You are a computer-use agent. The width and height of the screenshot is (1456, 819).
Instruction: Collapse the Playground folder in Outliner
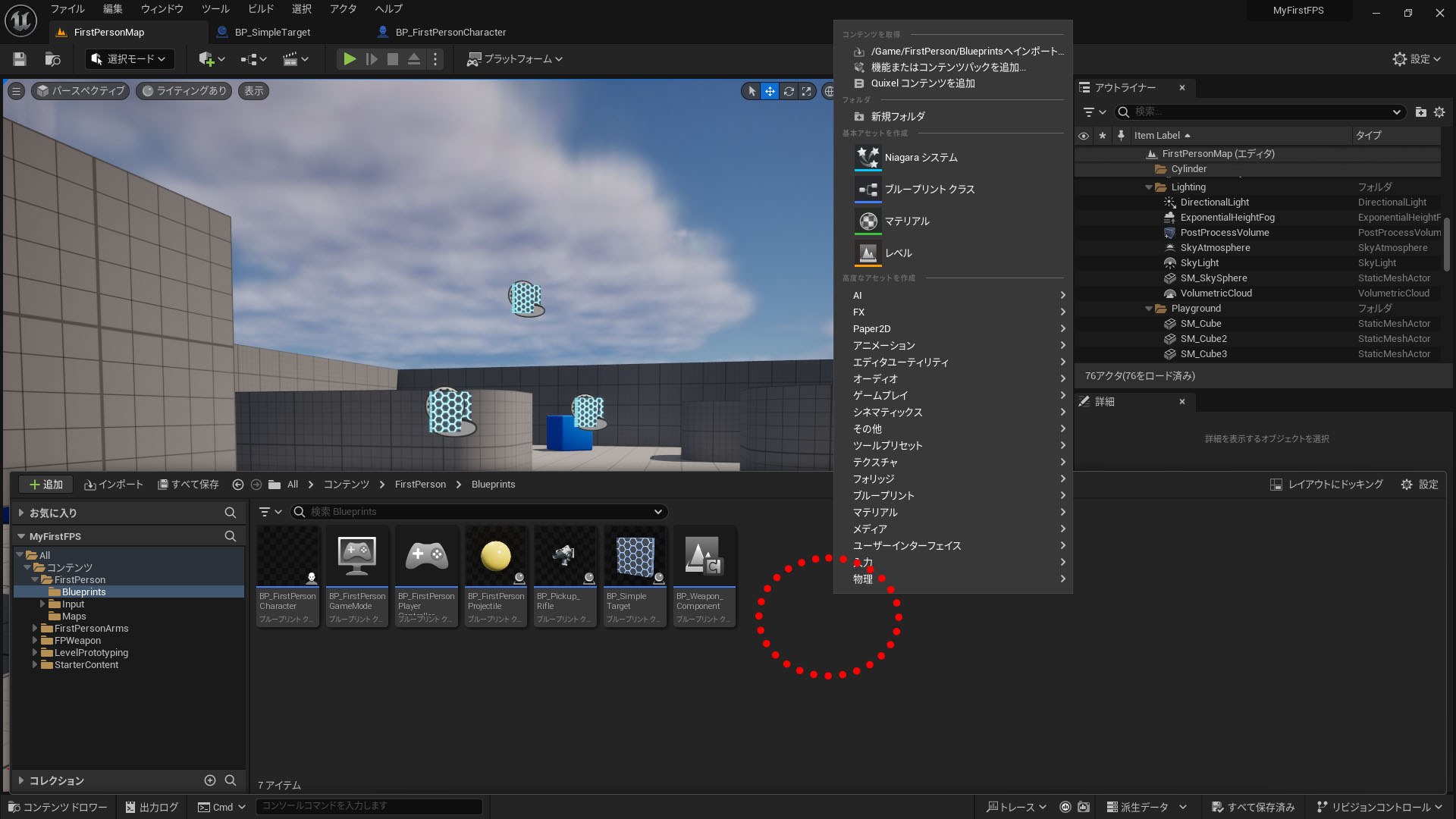click(1149, 309)
